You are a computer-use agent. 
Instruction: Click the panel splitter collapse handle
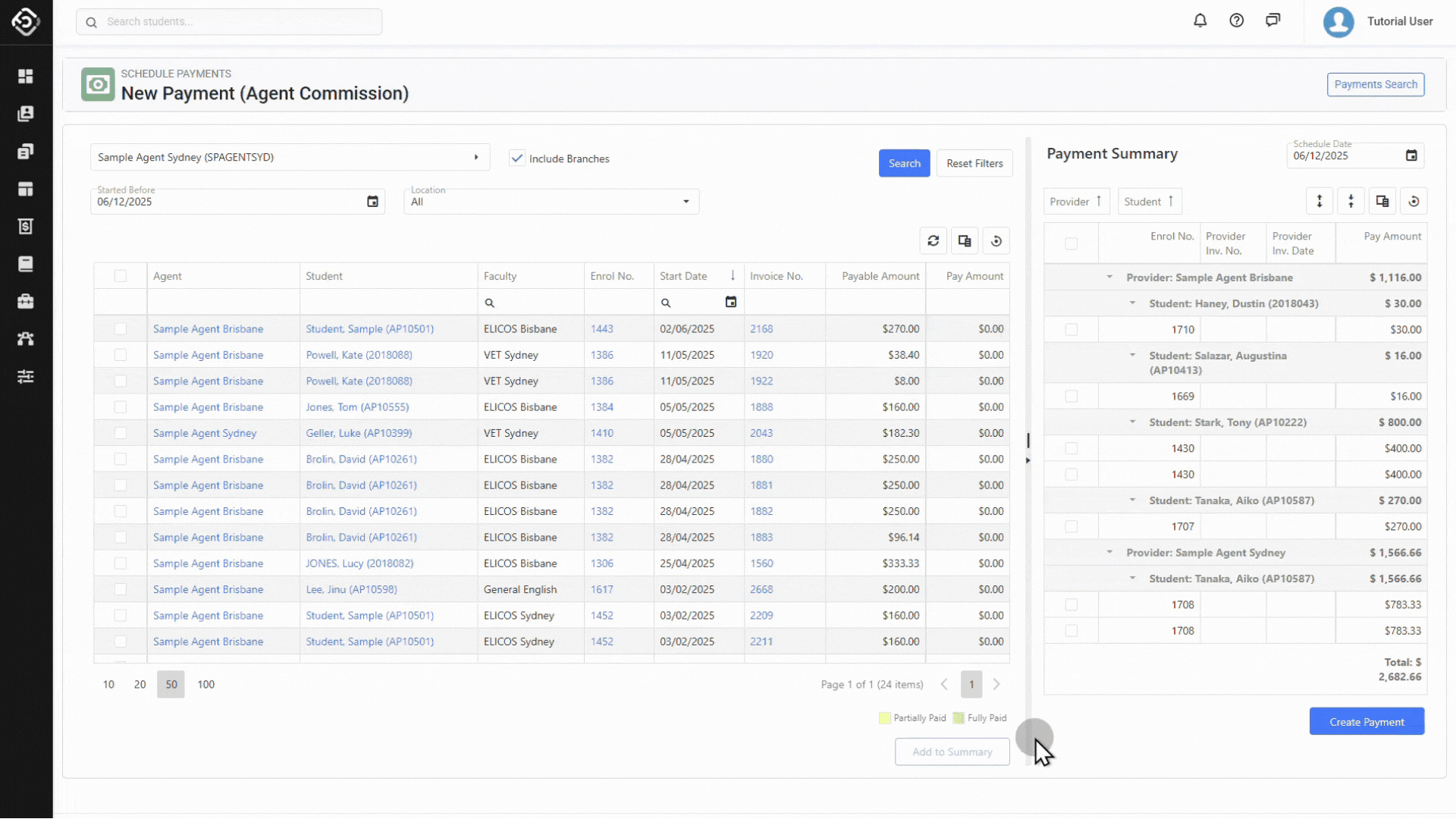pyautogui.click(x=1028, y=460)
